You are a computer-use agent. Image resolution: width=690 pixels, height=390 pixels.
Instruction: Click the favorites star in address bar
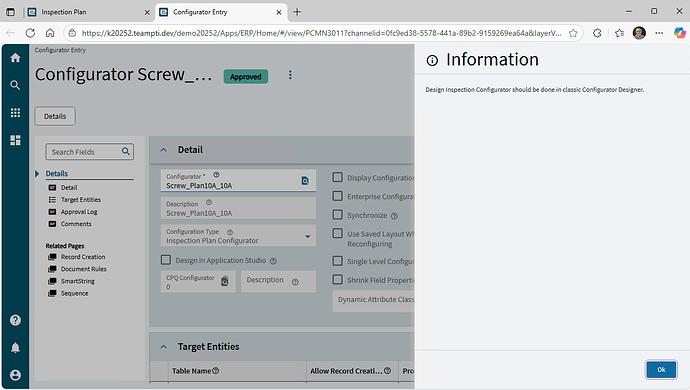(x=573, y=33)
